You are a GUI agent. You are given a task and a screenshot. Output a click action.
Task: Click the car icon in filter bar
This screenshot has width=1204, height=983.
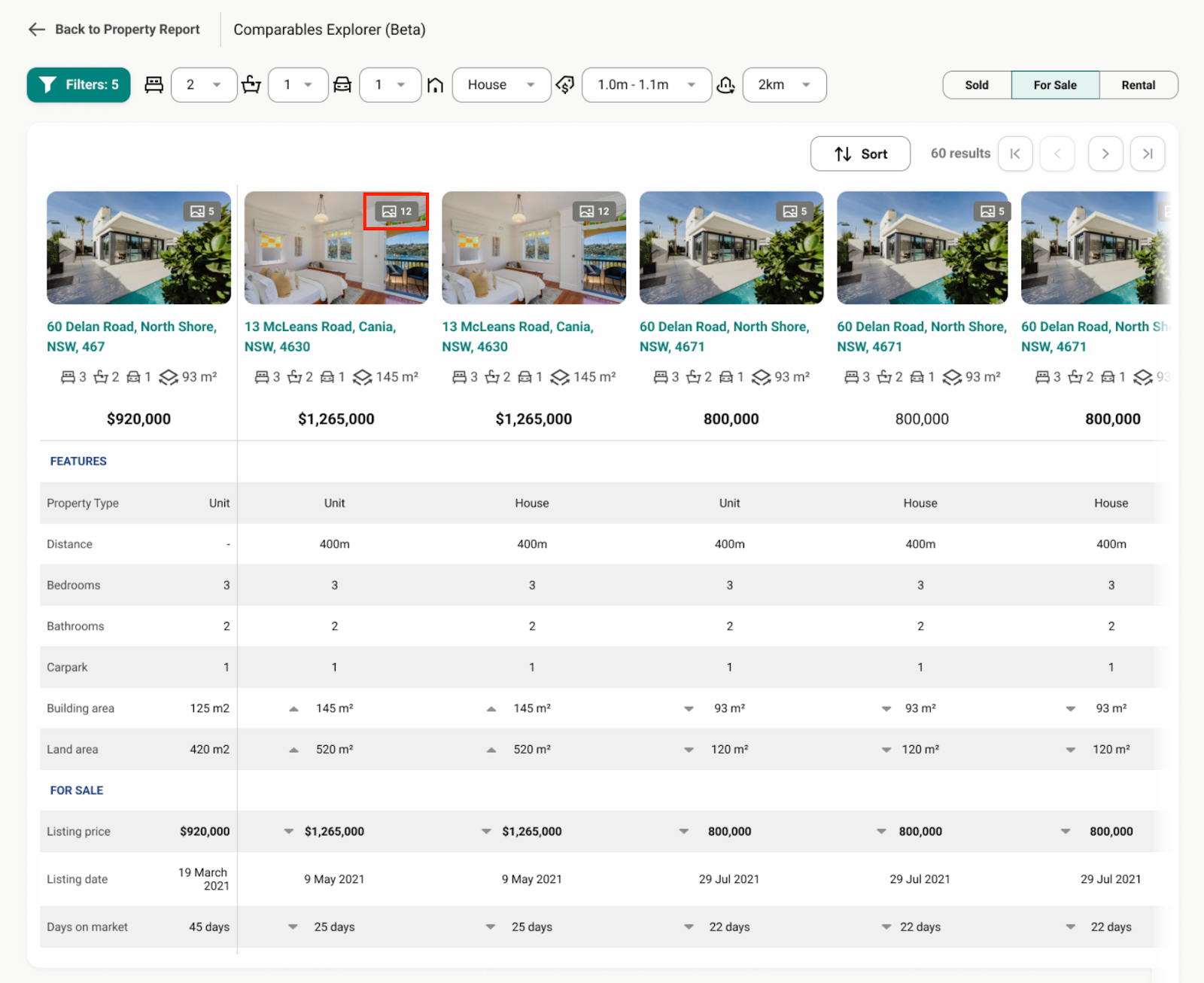(342, 85)
